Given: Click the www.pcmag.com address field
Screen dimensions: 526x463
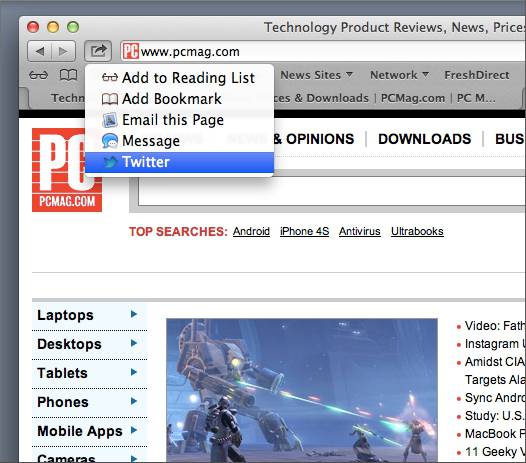Looking at the screenshot, I should pyautogui.click(x=322, y=51).
